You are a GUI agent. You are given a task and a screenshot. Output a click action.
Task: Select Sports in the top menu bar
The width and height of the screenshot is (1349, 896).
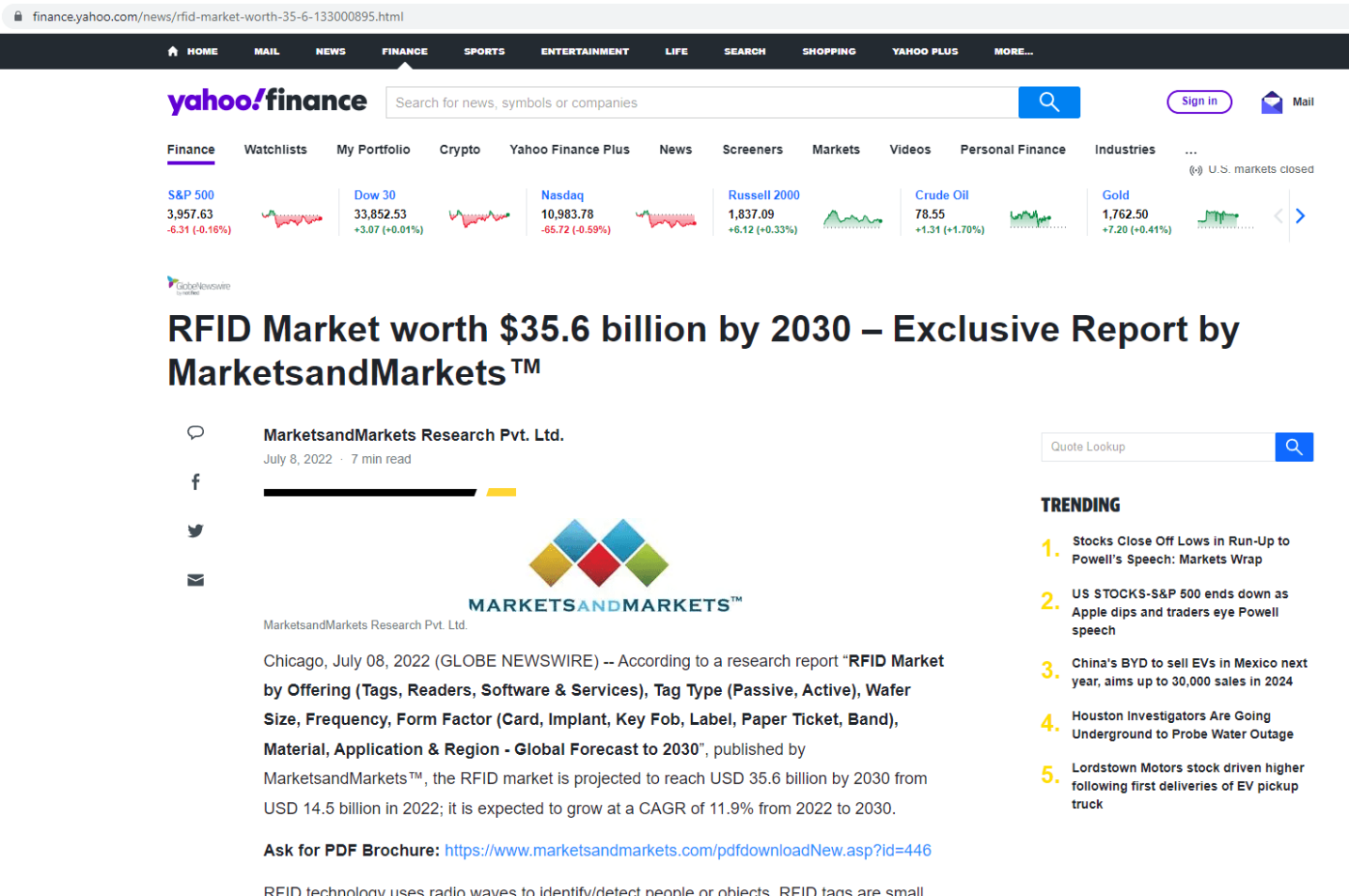tap(484, 52)
